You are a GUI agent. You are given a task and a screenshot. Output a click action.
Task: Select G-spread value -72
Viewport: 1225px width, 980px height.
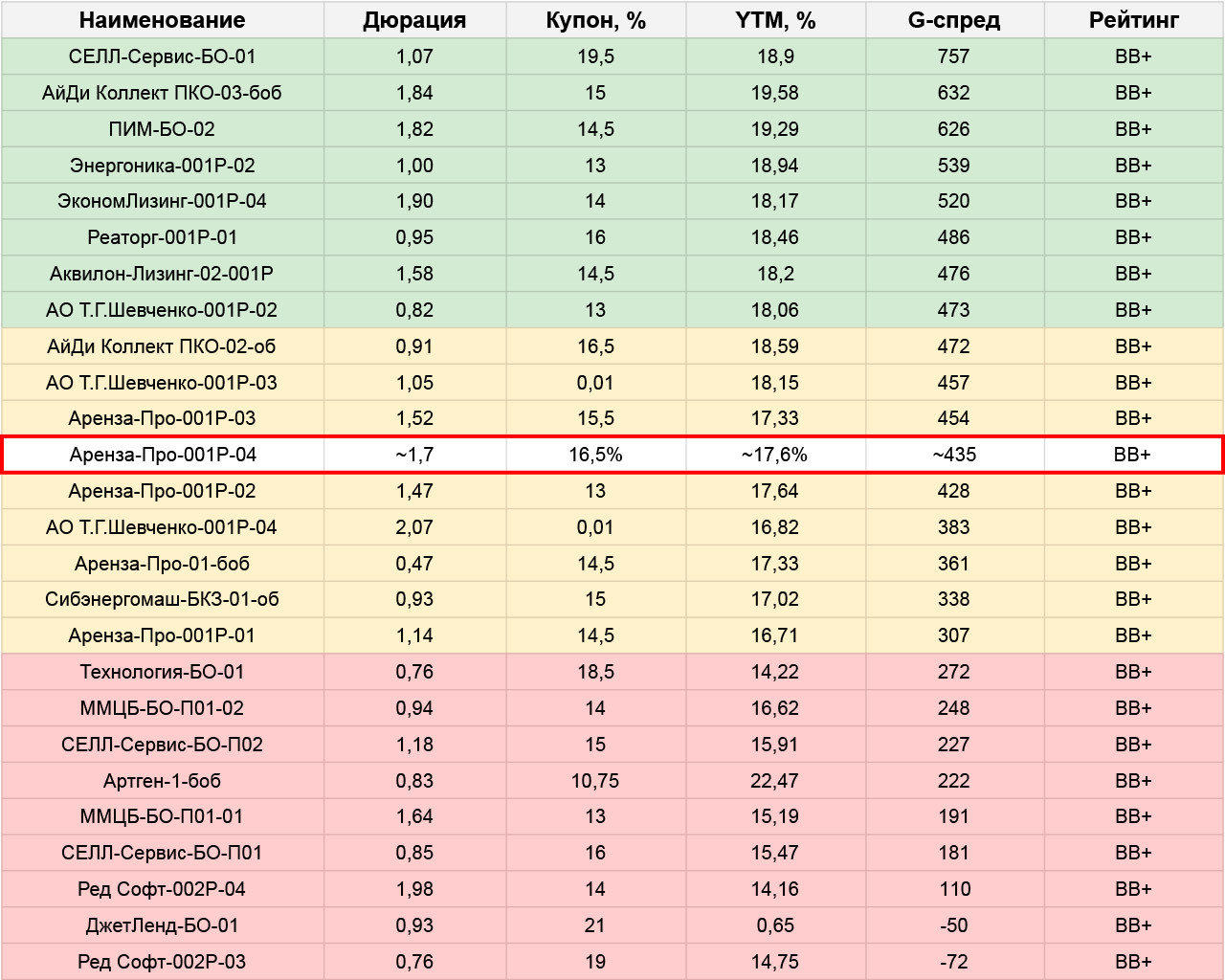(954, 962)
